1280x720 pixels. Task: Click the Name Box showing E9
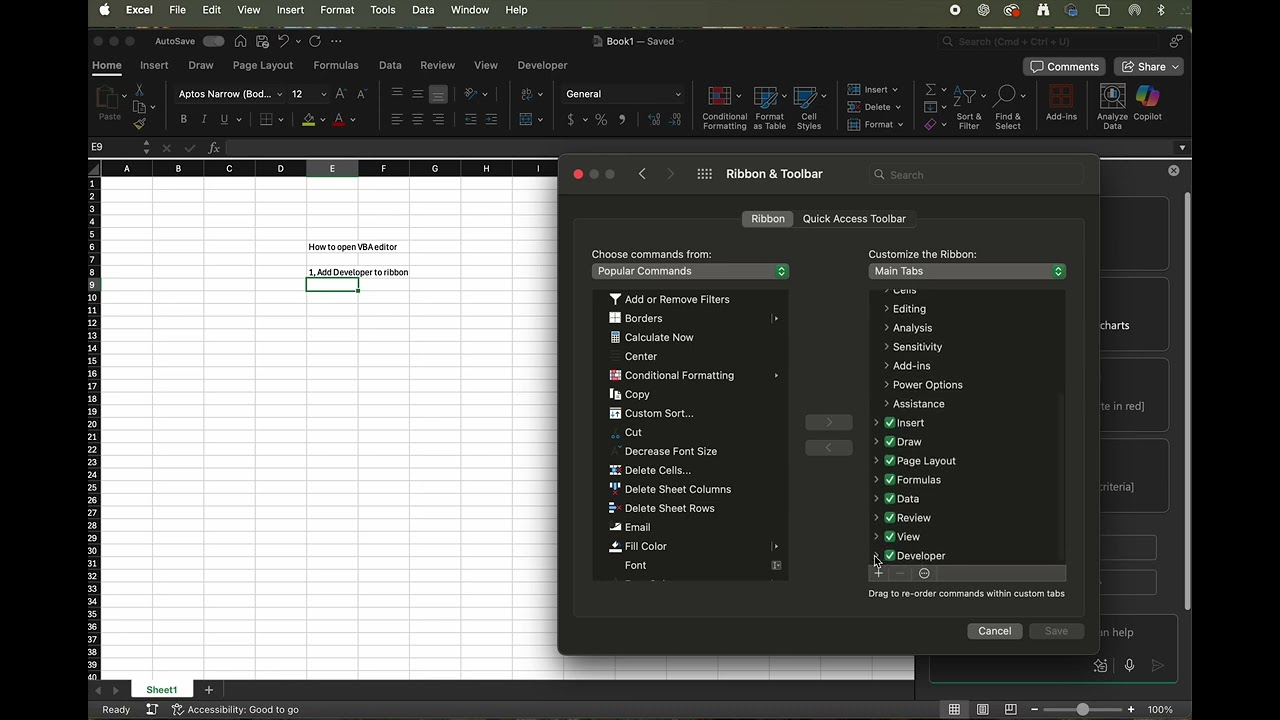[114, 147]
